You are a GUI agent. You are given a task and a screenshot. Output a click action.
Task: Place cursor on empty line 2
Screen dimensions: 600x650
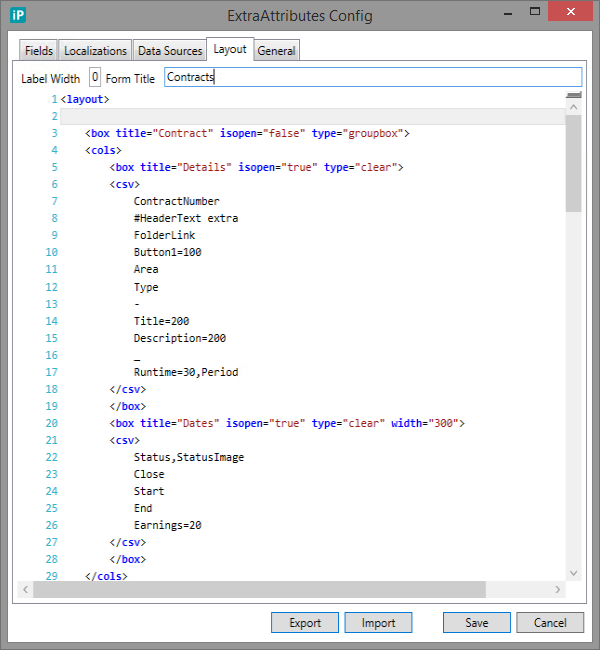(x=313, y=116)
